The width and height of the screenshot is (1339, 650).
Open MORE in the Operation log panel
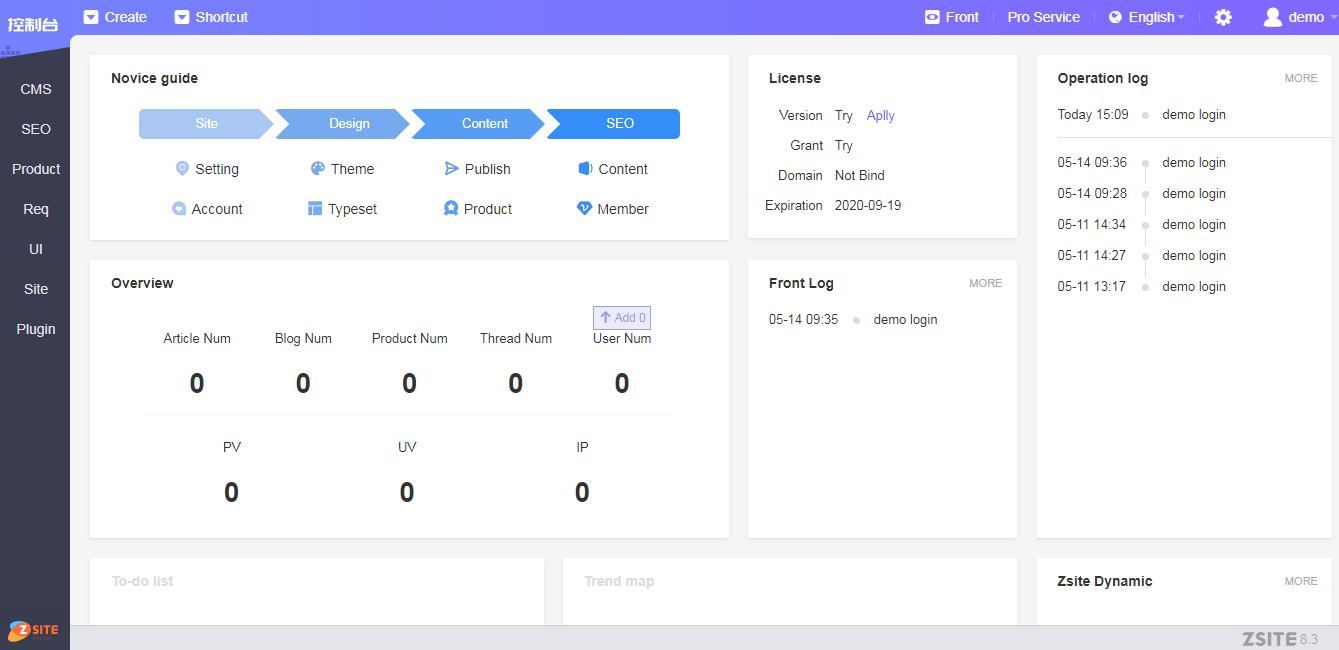click(x=1301, y=78)
